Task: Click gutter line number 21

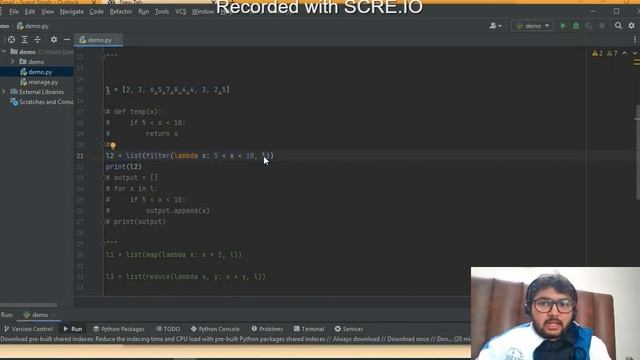Action: 80,156
